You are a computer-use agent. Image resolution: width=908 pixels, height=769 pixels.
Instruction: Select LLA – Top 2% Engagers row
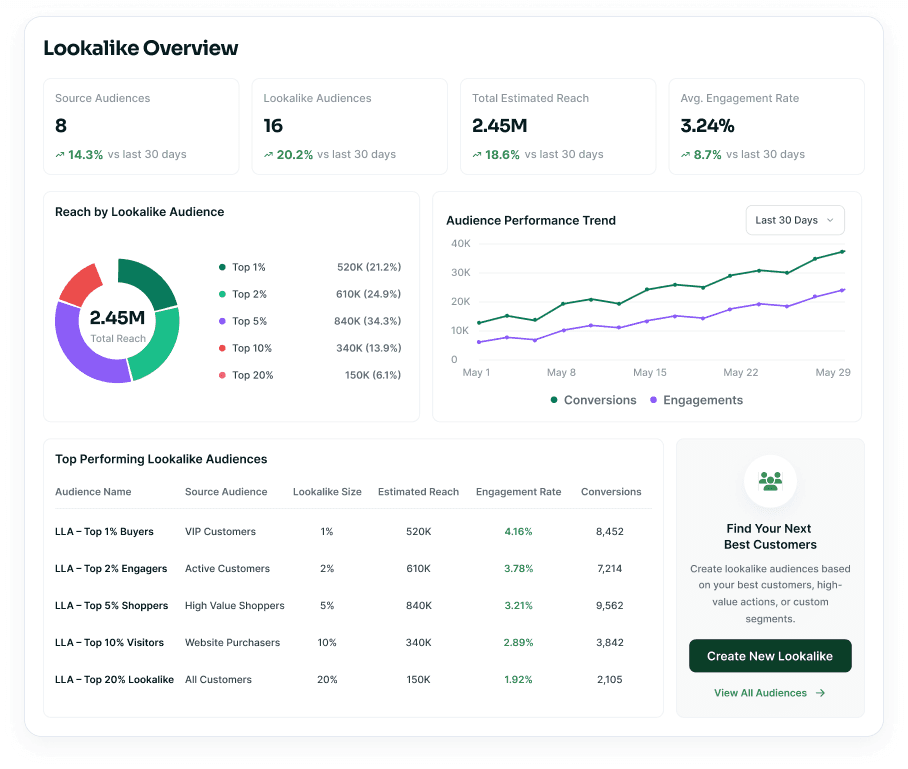353,569
